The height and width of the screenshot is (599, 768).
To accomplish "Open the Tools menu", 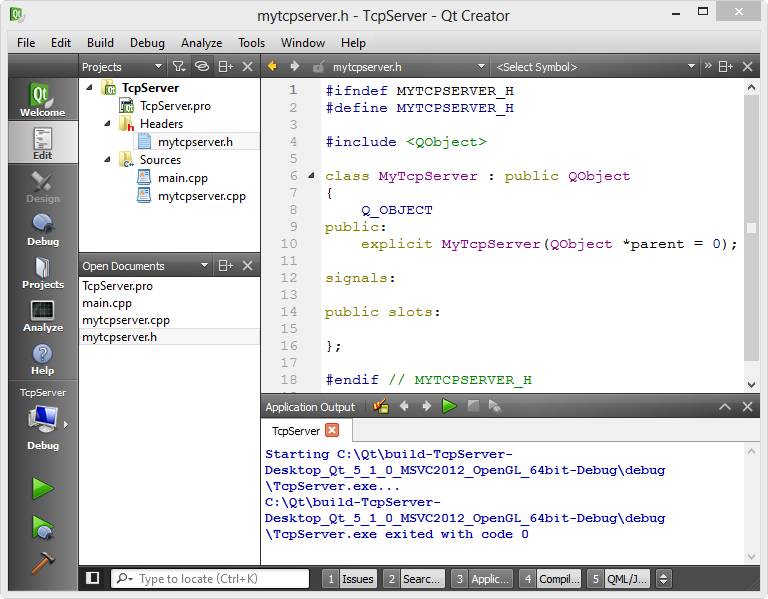I will 251,43.
